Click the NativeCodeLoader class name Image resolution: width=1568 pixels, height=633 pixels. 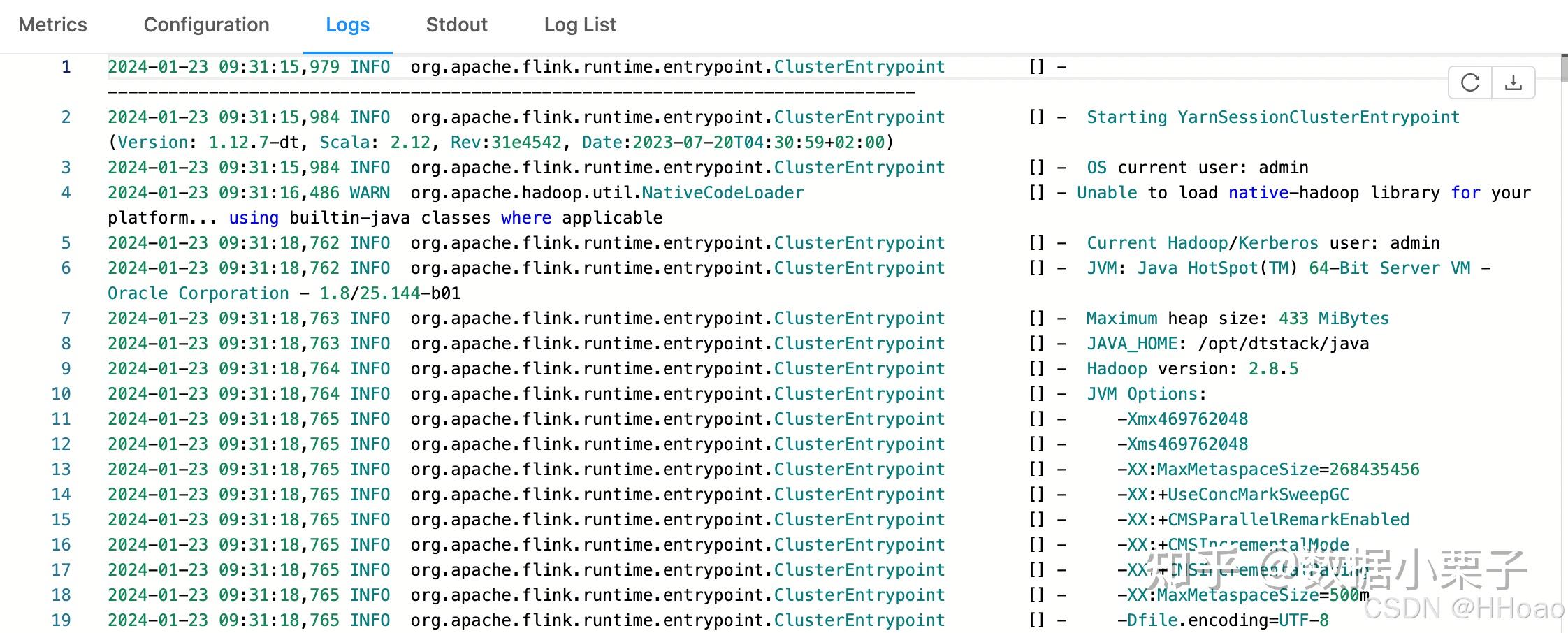723,193
